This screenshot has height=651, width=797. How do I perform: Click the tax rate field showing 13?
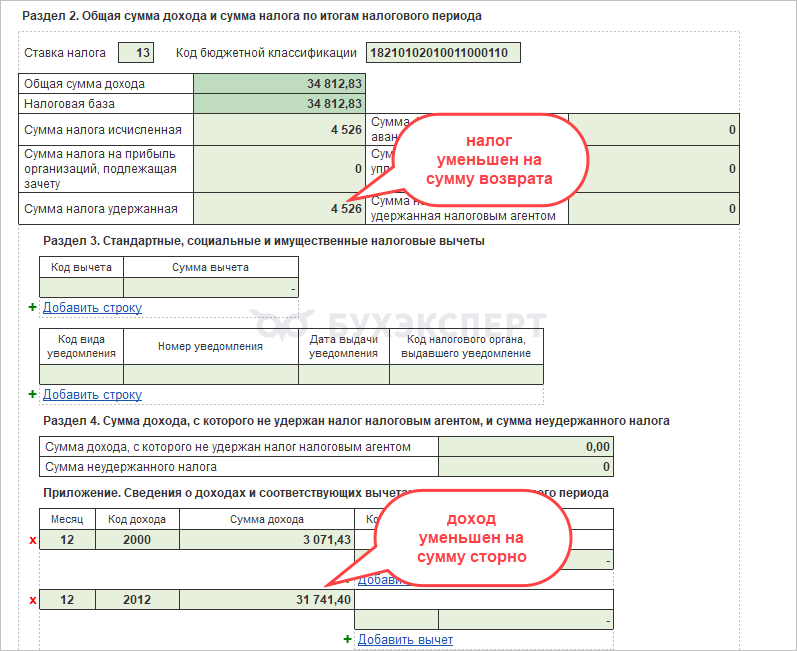click(136, 53)
